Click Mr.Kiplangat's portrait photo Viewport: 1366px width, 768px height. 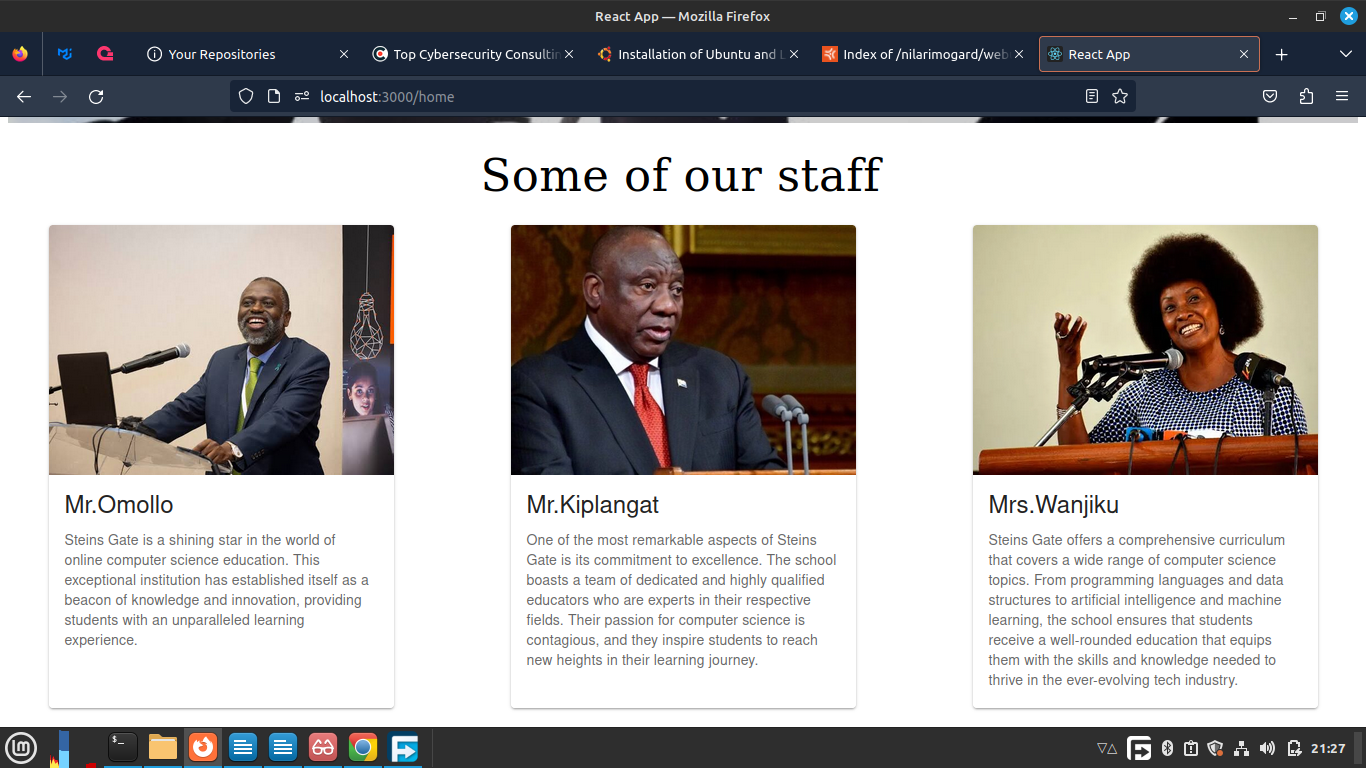683,349
